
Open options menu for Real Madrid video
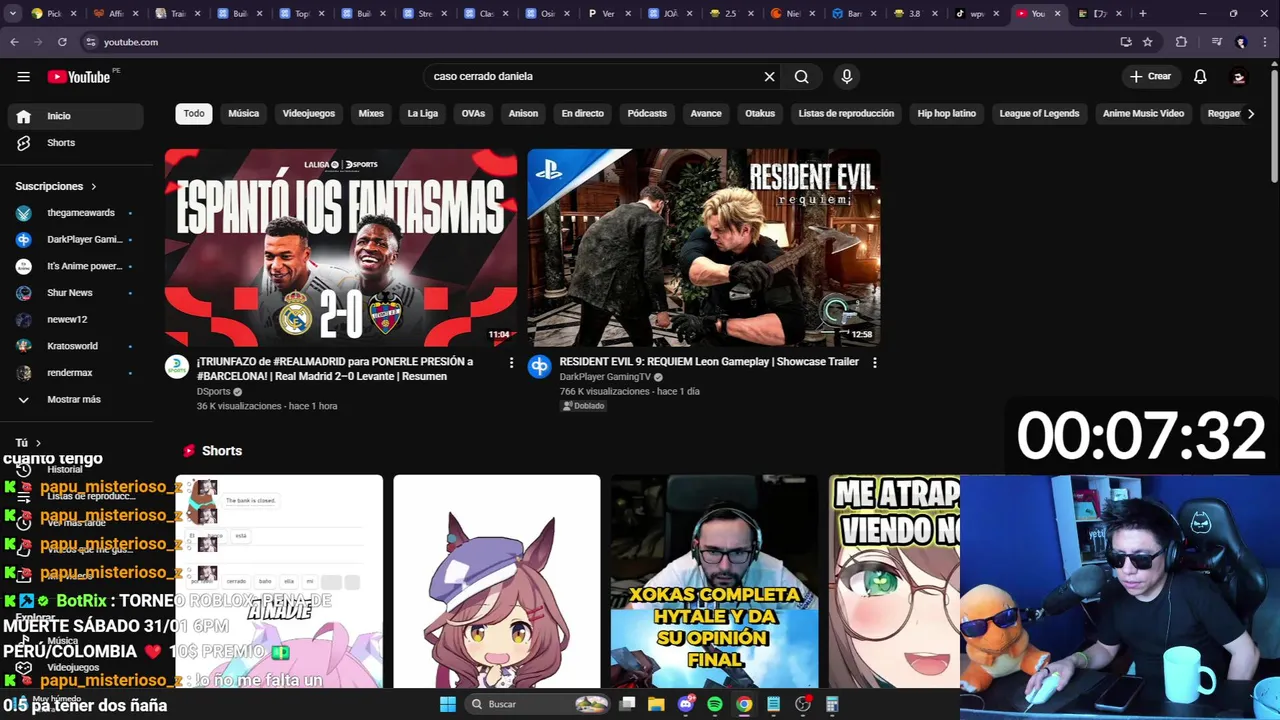[511, 363]
